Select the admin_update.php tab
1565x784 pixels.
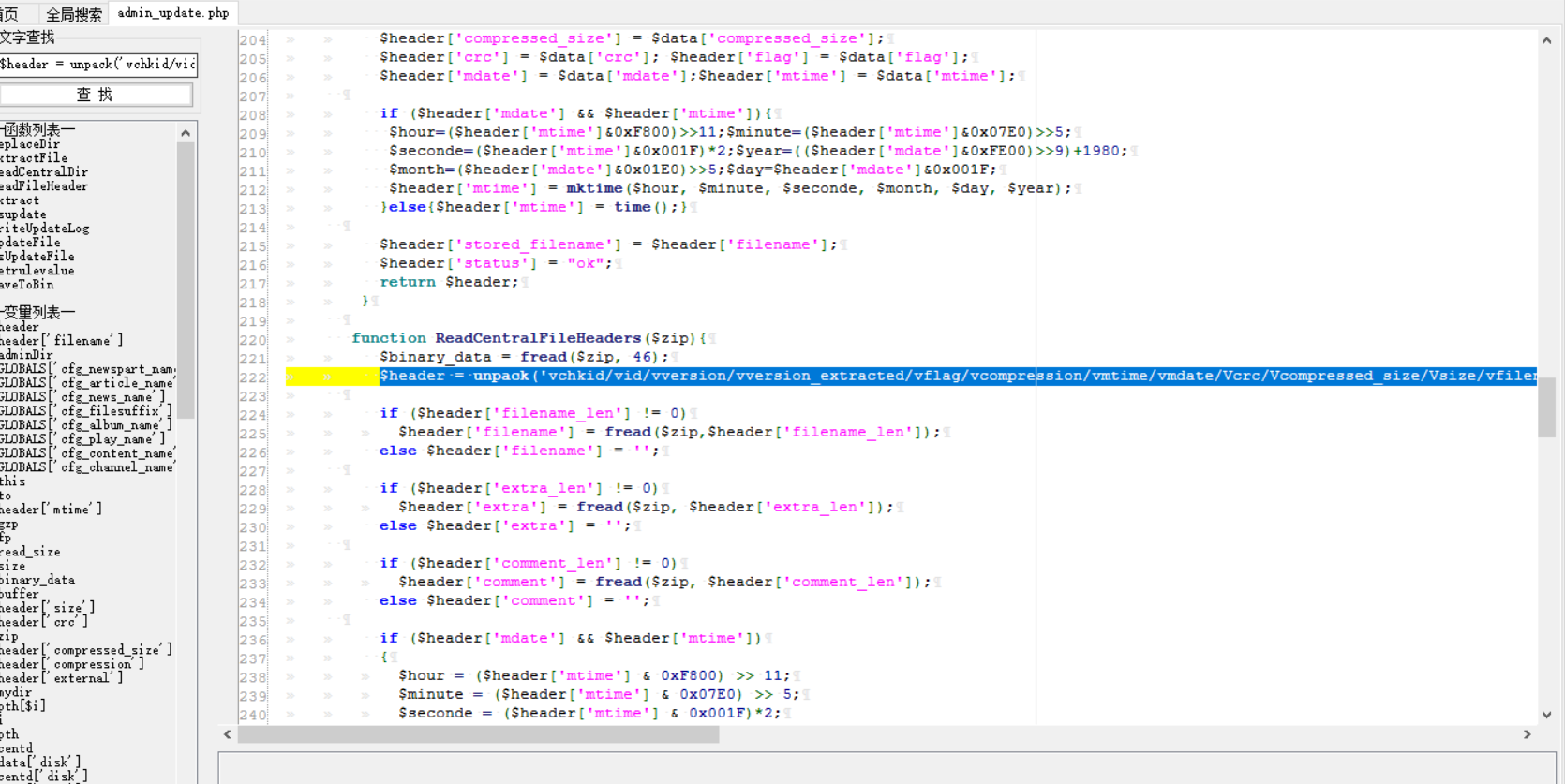tap(173, 12)
